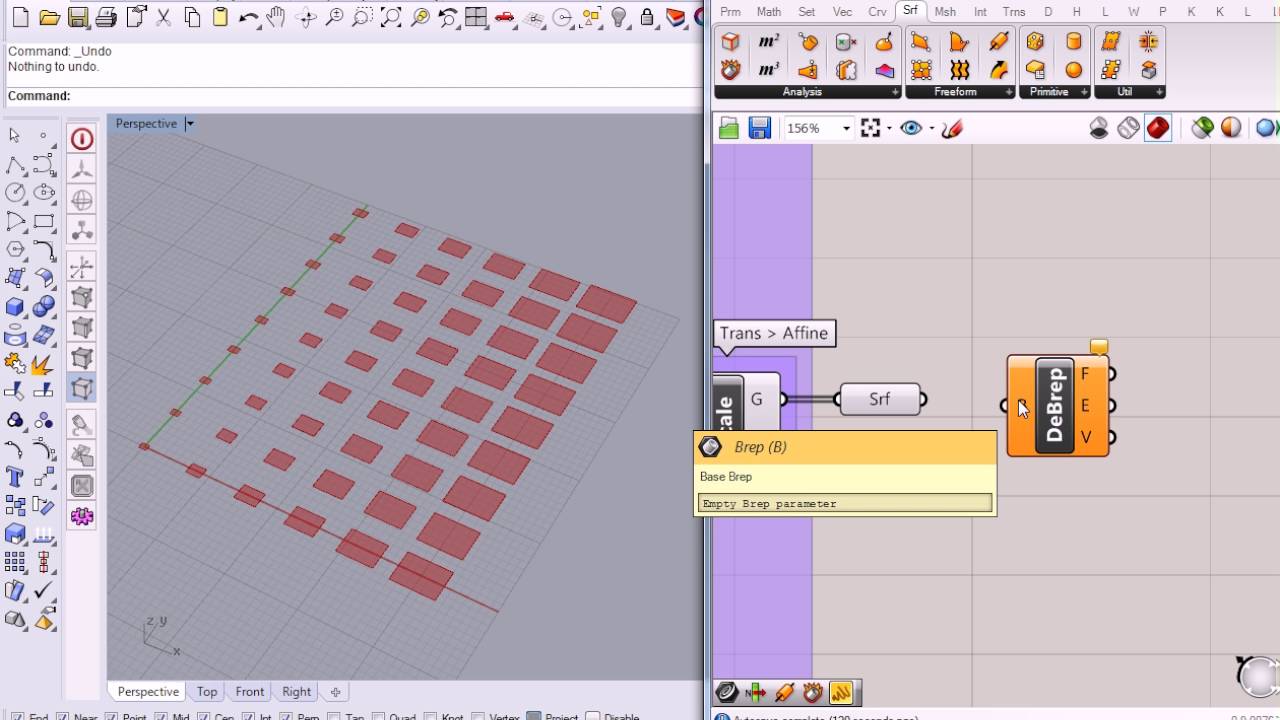
Task: Toggle the Point osnap checkbox
Action: (111, 717)
